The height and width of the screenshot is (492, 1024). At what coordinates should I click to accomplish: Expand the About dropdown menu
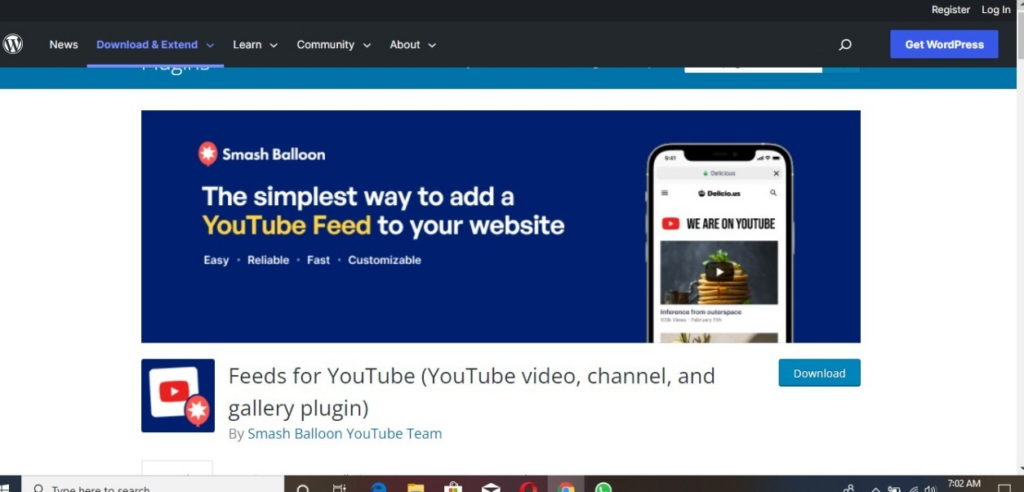[413, 44]
